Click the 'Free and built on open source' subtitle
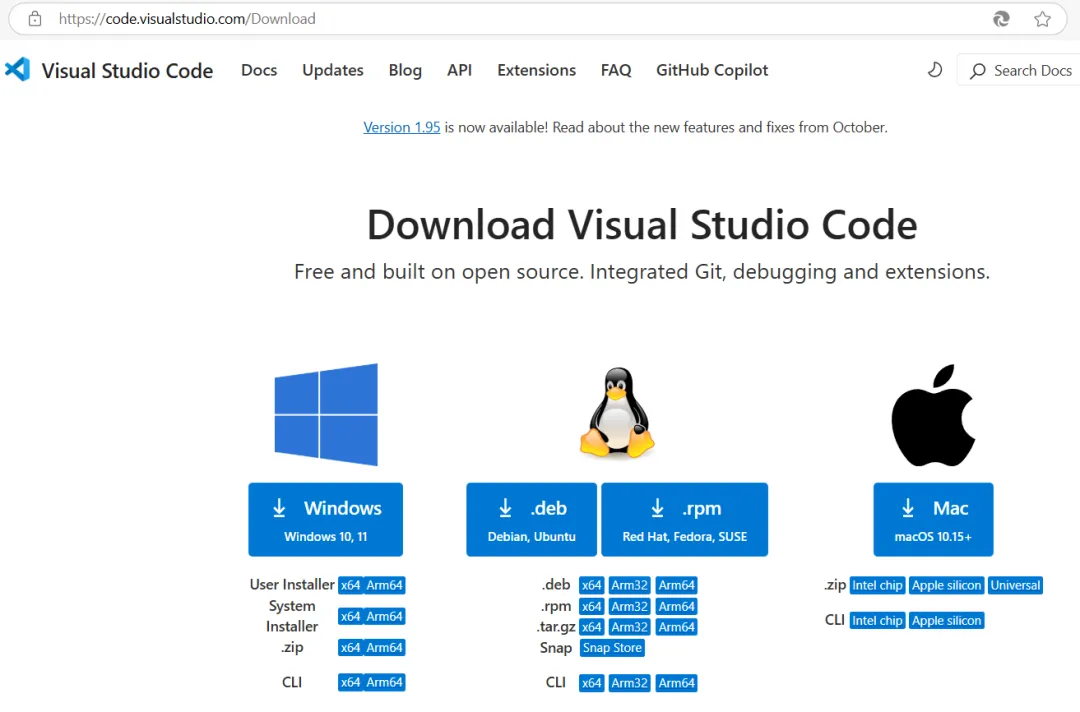 pos(642,272)
